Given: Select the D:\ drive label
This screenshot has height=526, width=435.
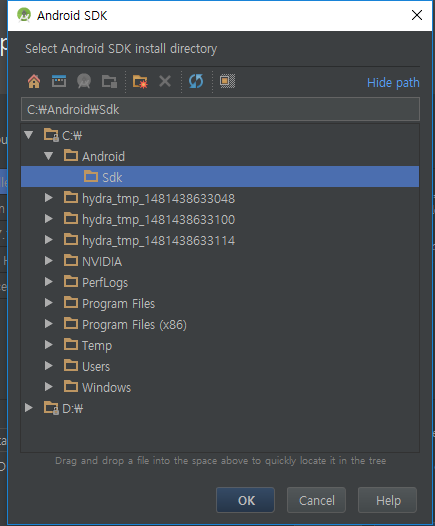Looking at the screenshot, I should [x=72, y=409].
